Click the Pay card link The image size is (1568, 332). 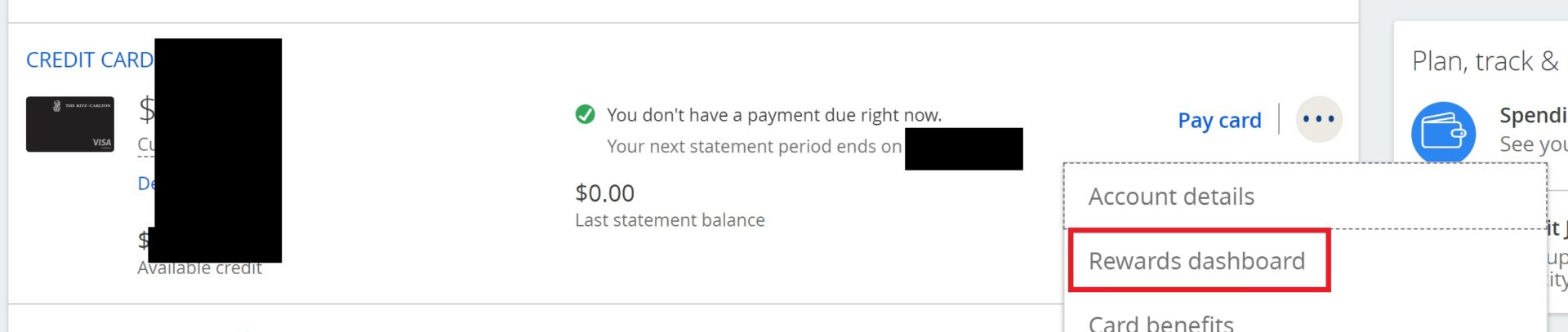click(1219, 121)
